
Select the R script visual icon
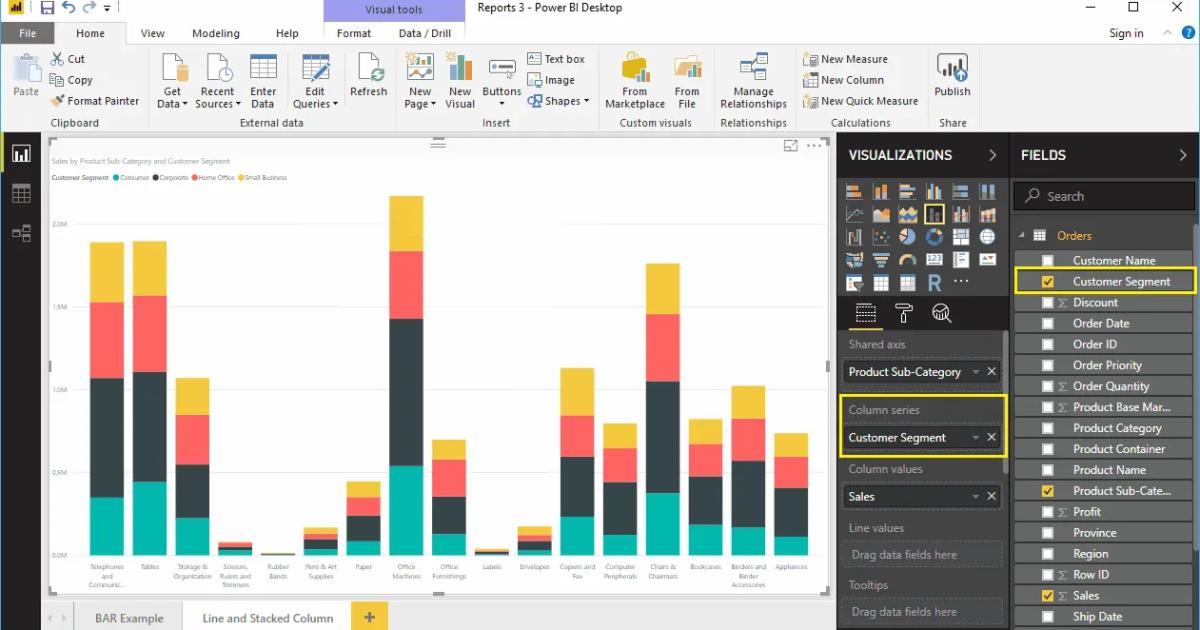coord(935,282)
